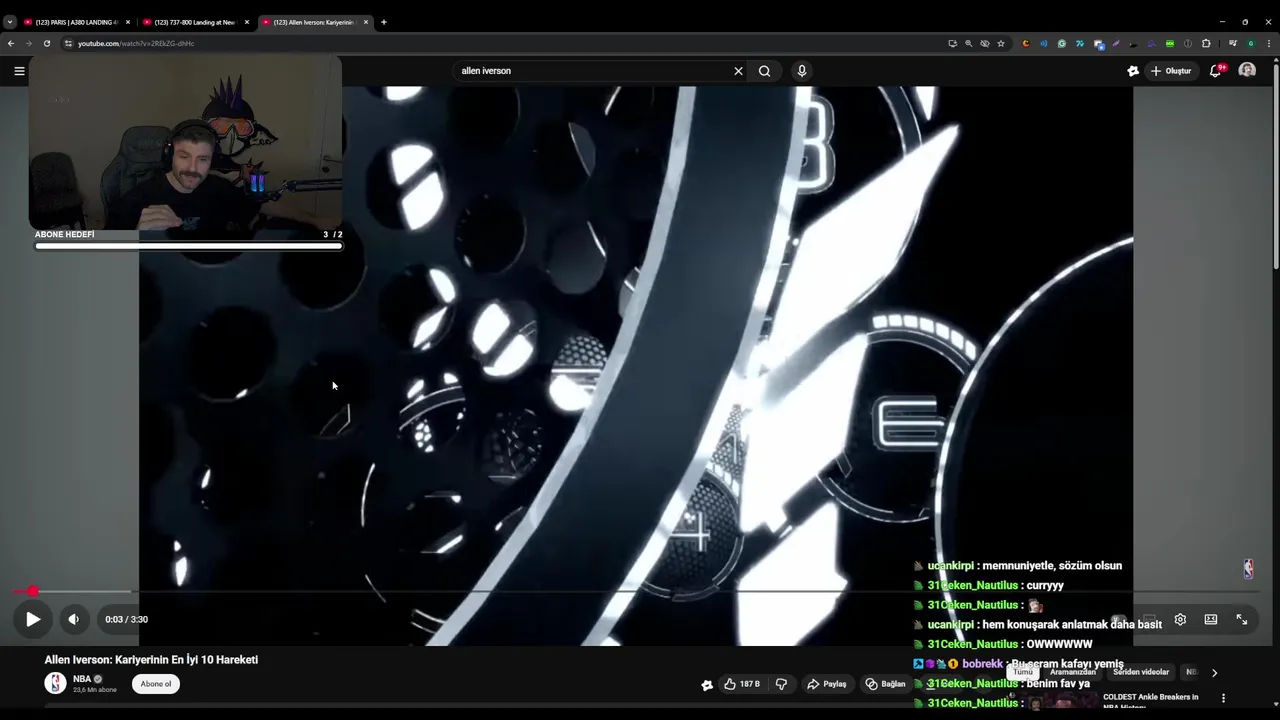Open the browser three-dot menu

[x=1269, y=43]
